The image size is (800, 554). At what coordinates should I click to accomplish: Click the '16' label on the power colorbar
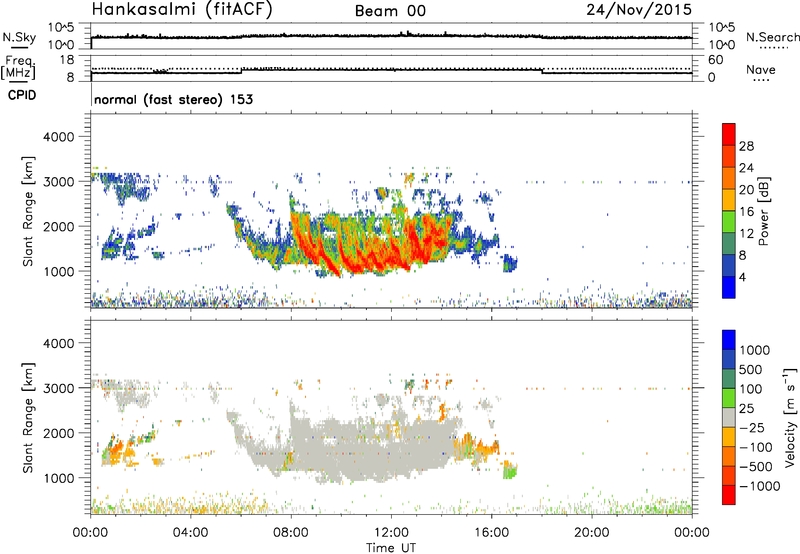pos(746,212)
